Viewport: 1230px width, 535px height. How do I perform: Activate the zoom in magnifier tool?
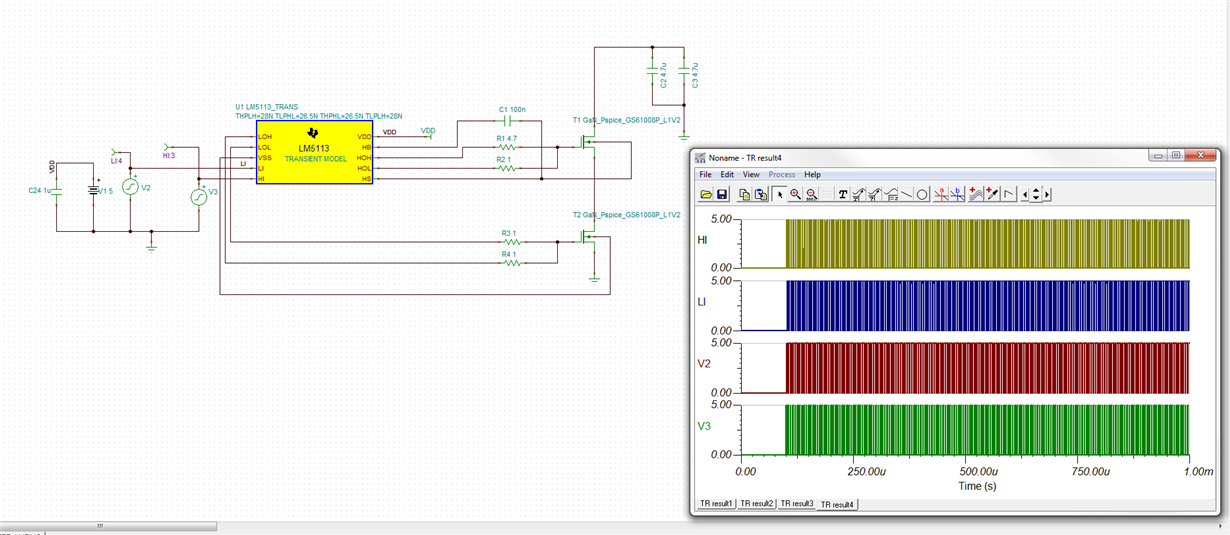(795, 194)
